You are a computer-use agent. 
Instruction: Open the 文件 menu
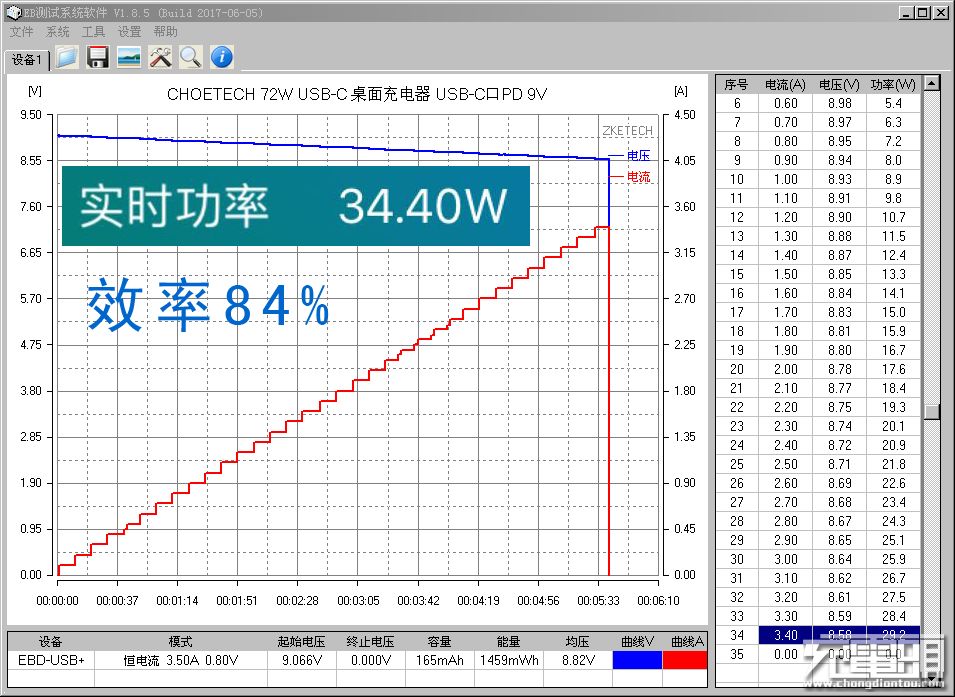click(x=21, y=32)
